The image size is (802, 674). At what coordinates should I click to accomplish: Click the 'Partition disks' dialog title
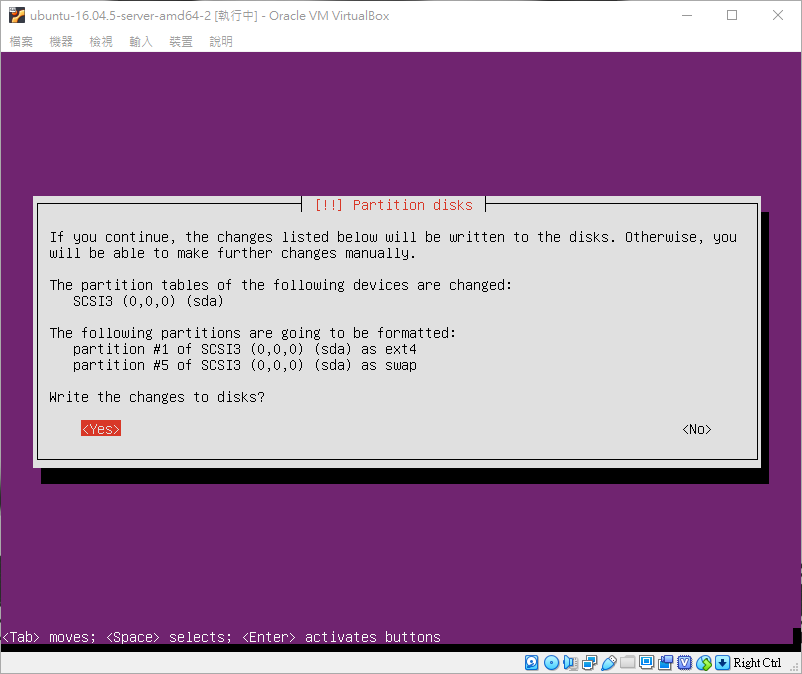394,205
